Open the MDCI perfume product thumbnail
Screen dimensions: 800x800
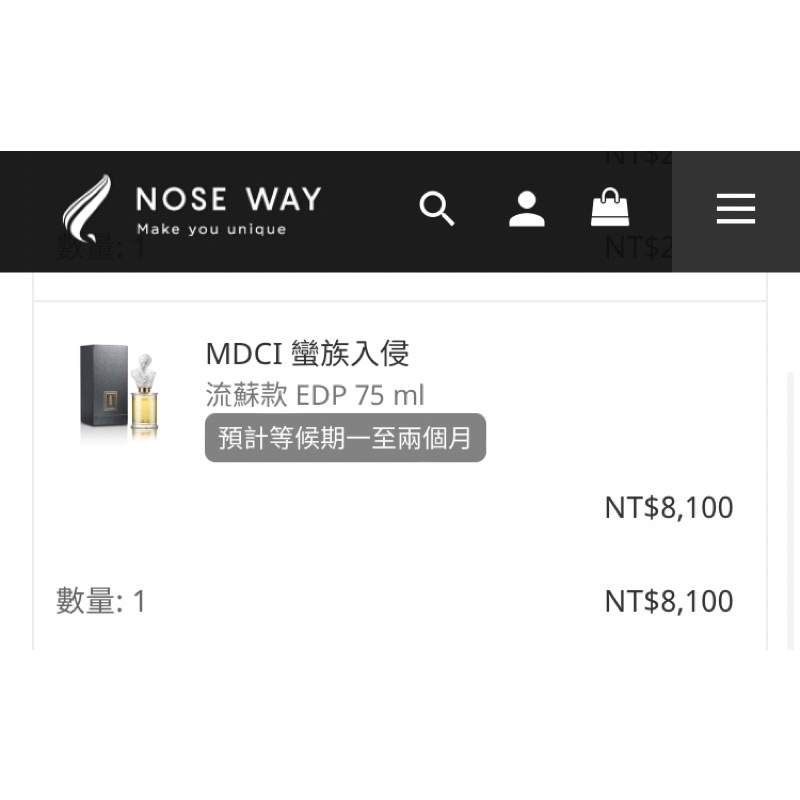click(119, 391)
